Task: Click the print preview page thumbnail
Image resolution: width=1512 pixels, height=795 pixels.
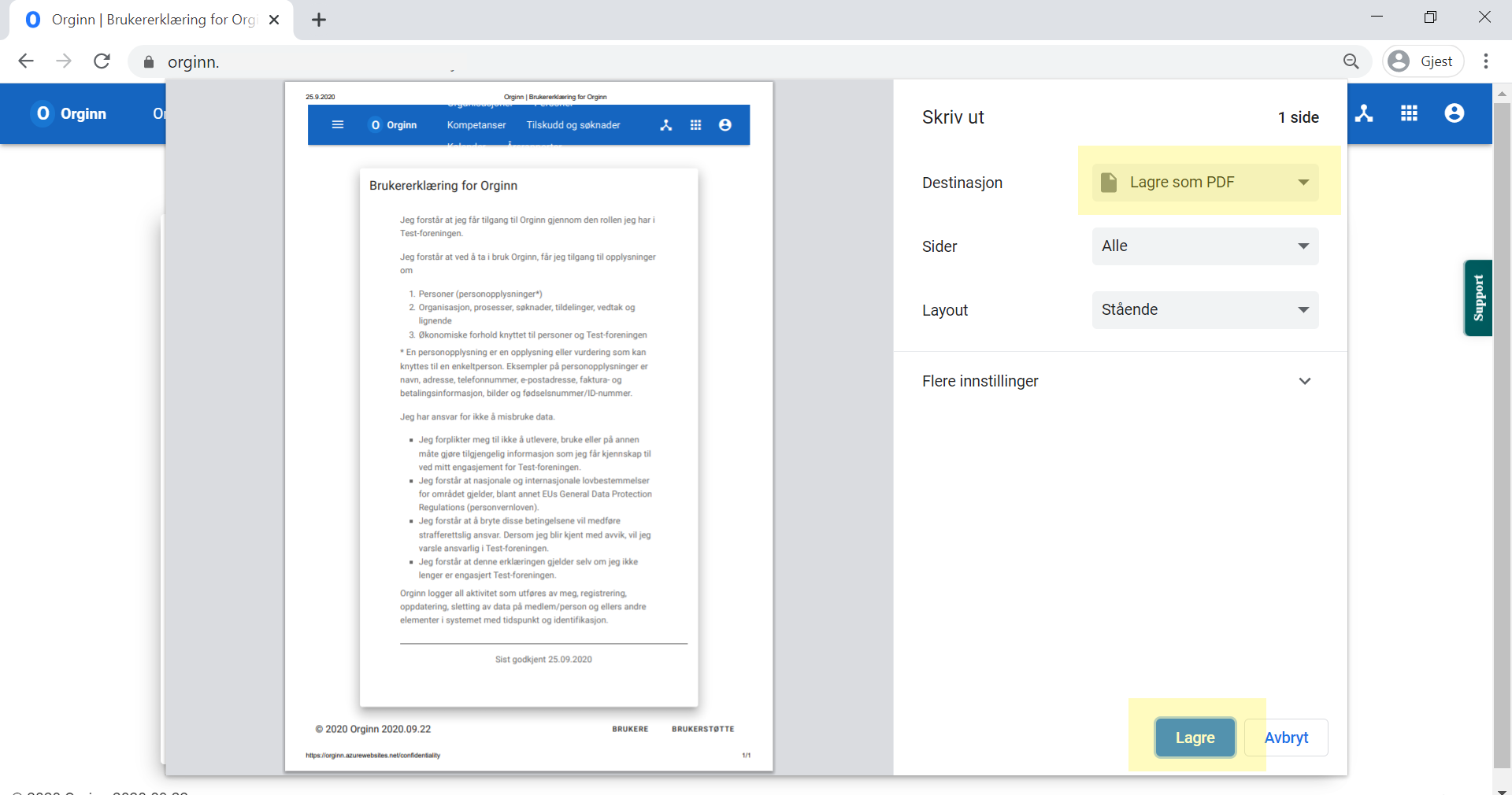Action: coord(528,426)
